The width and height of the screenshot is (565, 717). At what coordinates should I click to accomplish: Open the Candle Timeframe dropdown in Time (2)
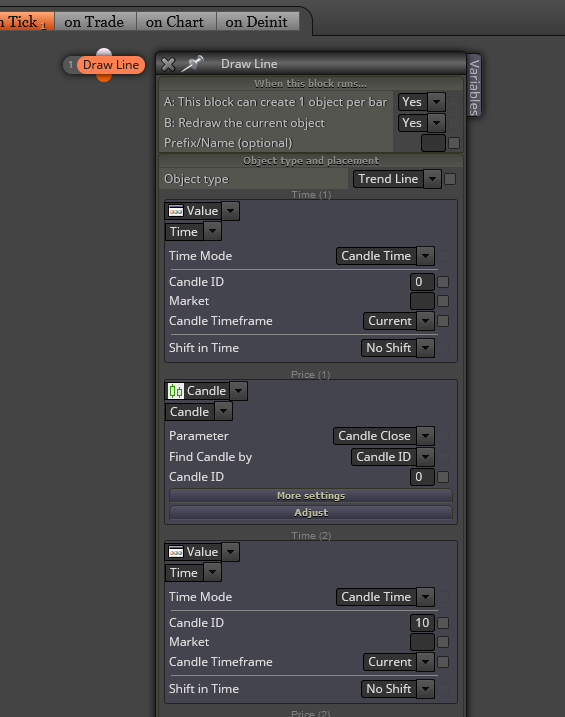click(399, 662)
